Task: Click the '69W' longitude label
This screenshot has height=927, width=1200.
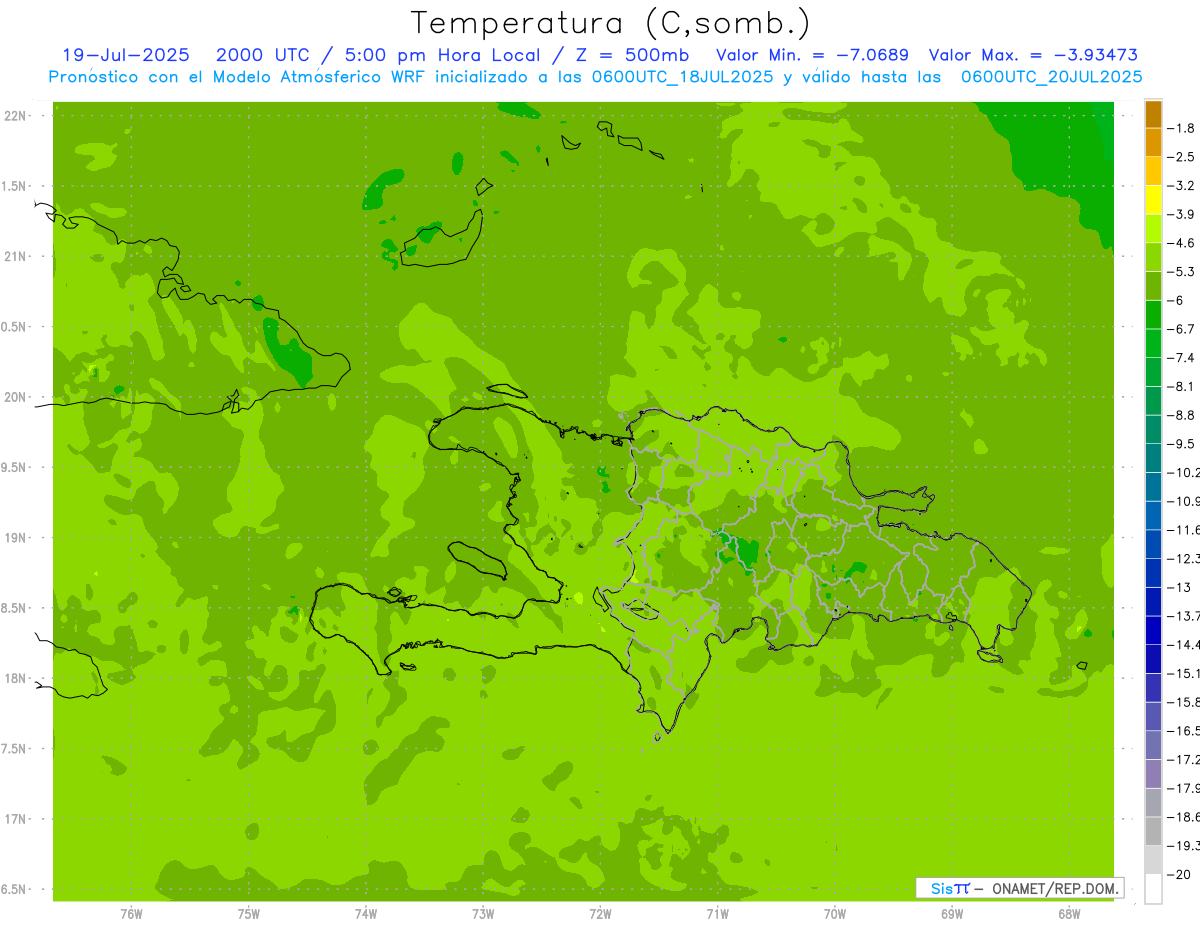Action: pos(952,914)
